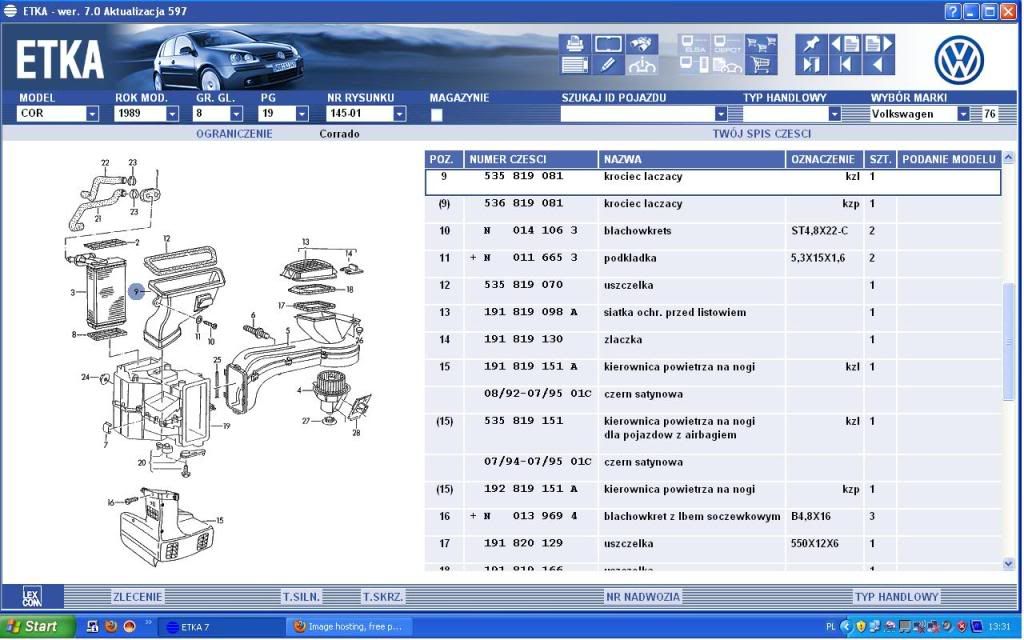The height and width of the screenshot is (640, 1024).
Task: Switch to ETKA 7 taskbar button
Action: [221, 627]
